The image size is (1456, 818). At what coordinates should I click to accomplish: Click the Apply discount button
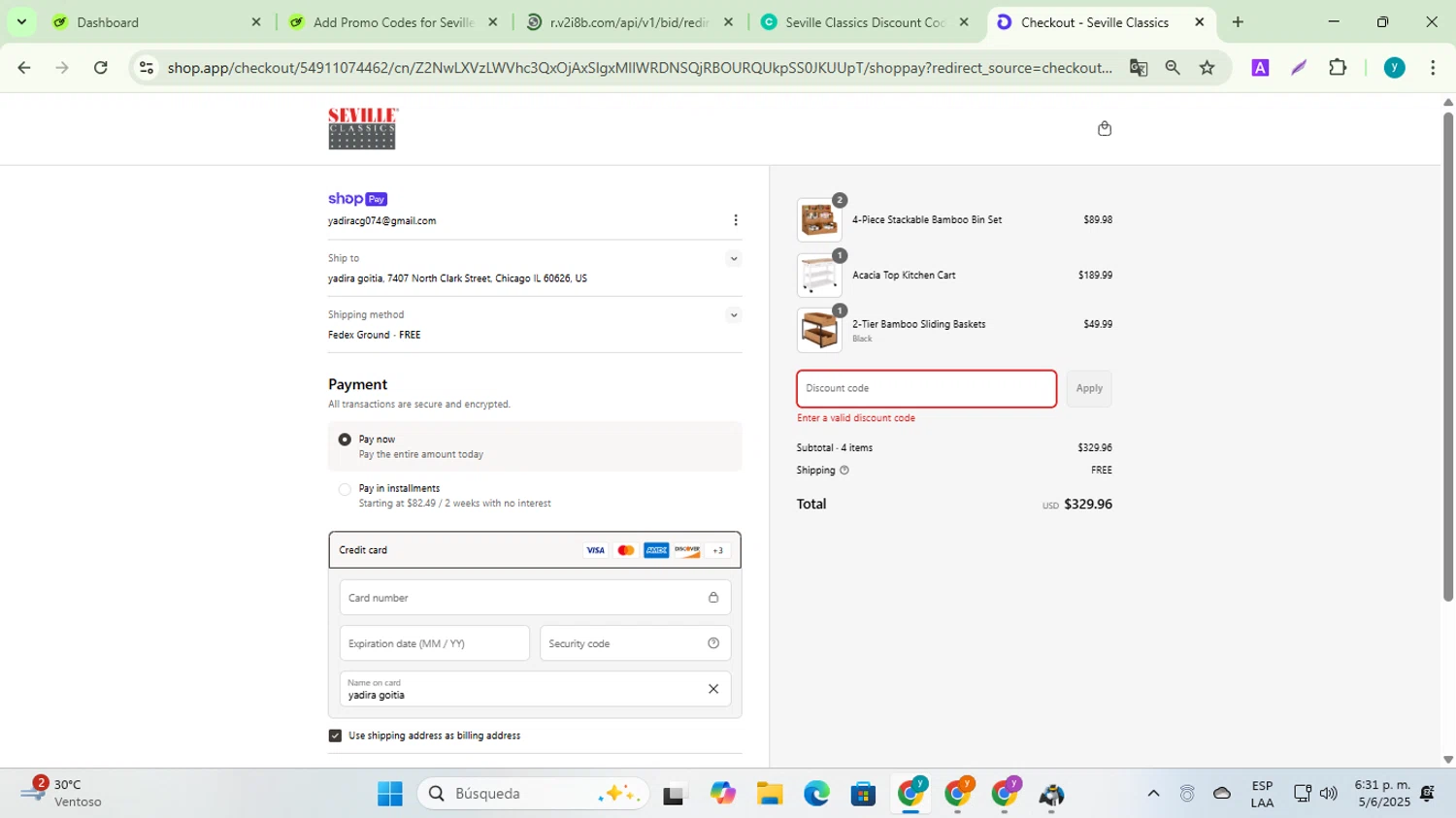point(1089,388)
